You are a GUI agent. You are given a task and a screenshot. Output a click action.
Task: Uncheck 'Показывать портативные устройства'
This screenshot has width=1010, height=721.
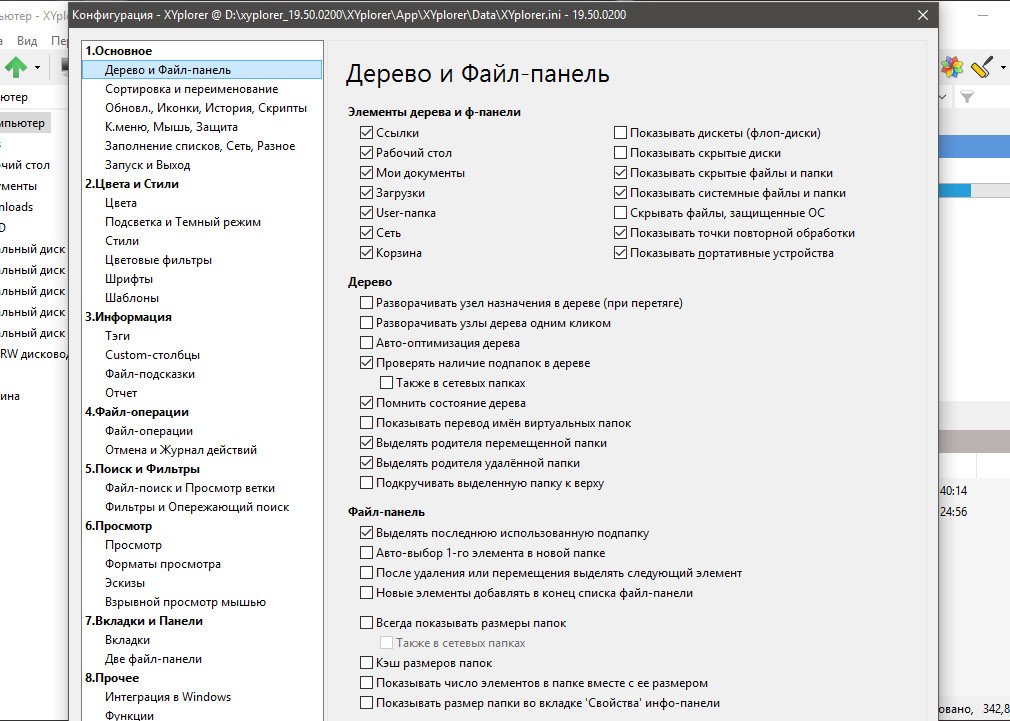[620, 253]
